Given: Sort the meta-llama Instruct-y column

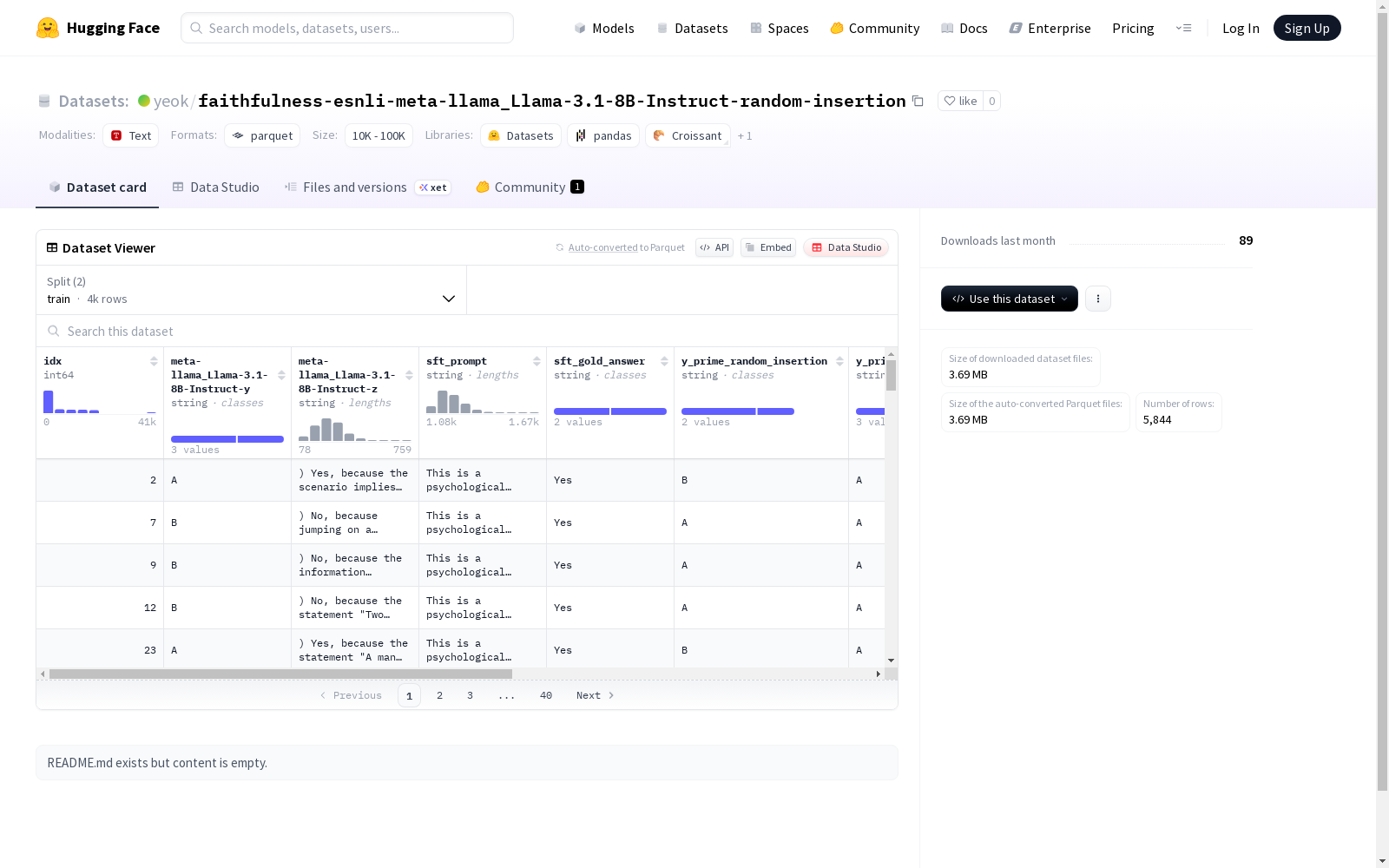Looking at the screenshot, I should (x=281, y=375).
